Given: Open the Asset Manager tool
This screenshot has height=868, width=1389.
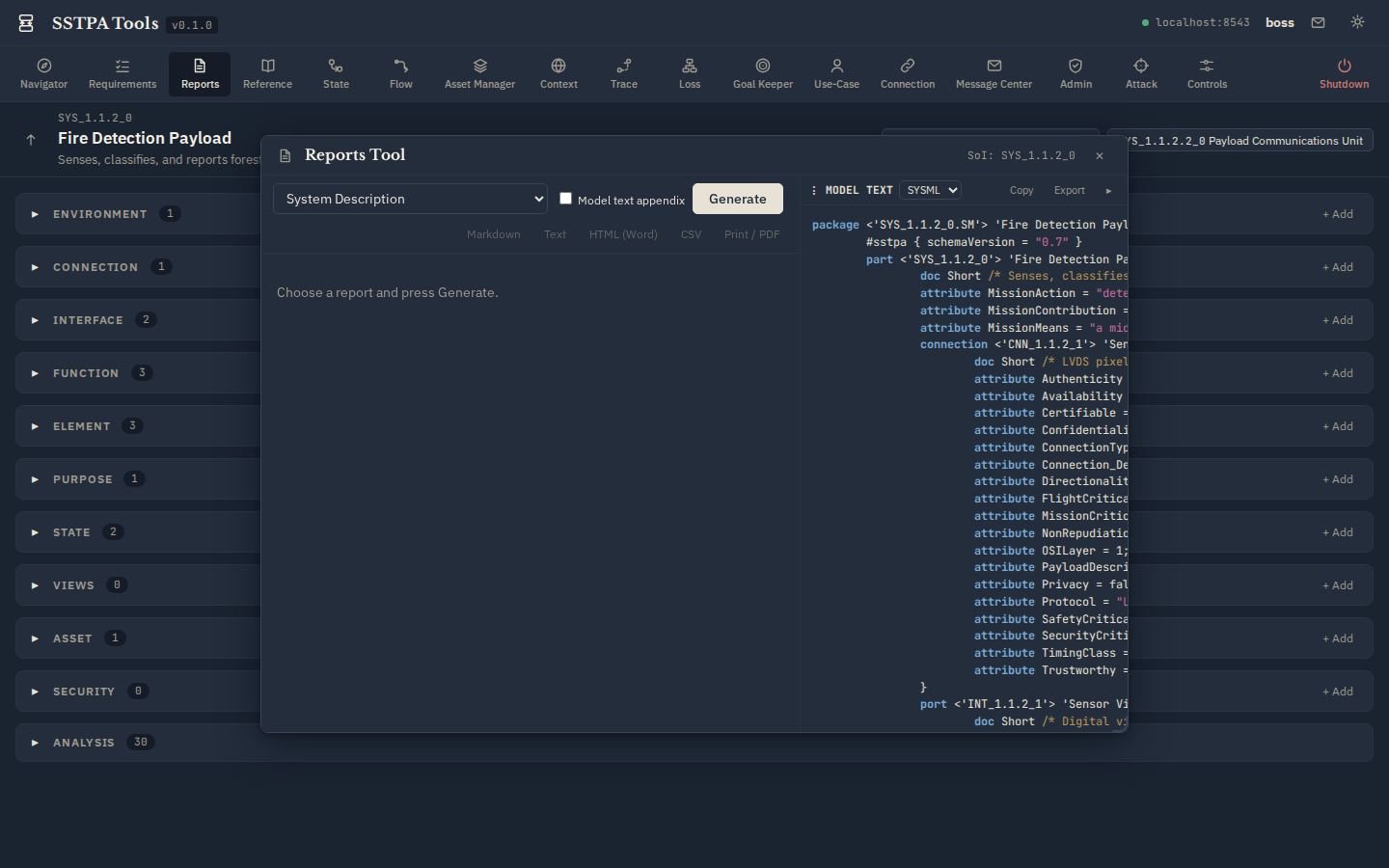Looking at the screenshot, I should coord(479,74).
